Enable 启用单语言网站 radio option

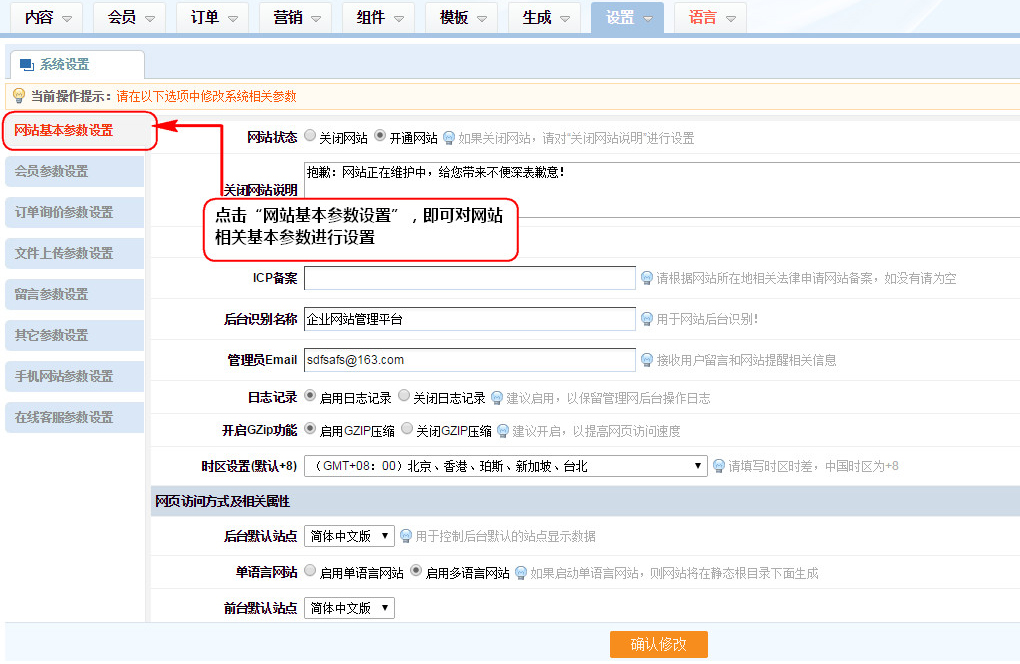310,572
